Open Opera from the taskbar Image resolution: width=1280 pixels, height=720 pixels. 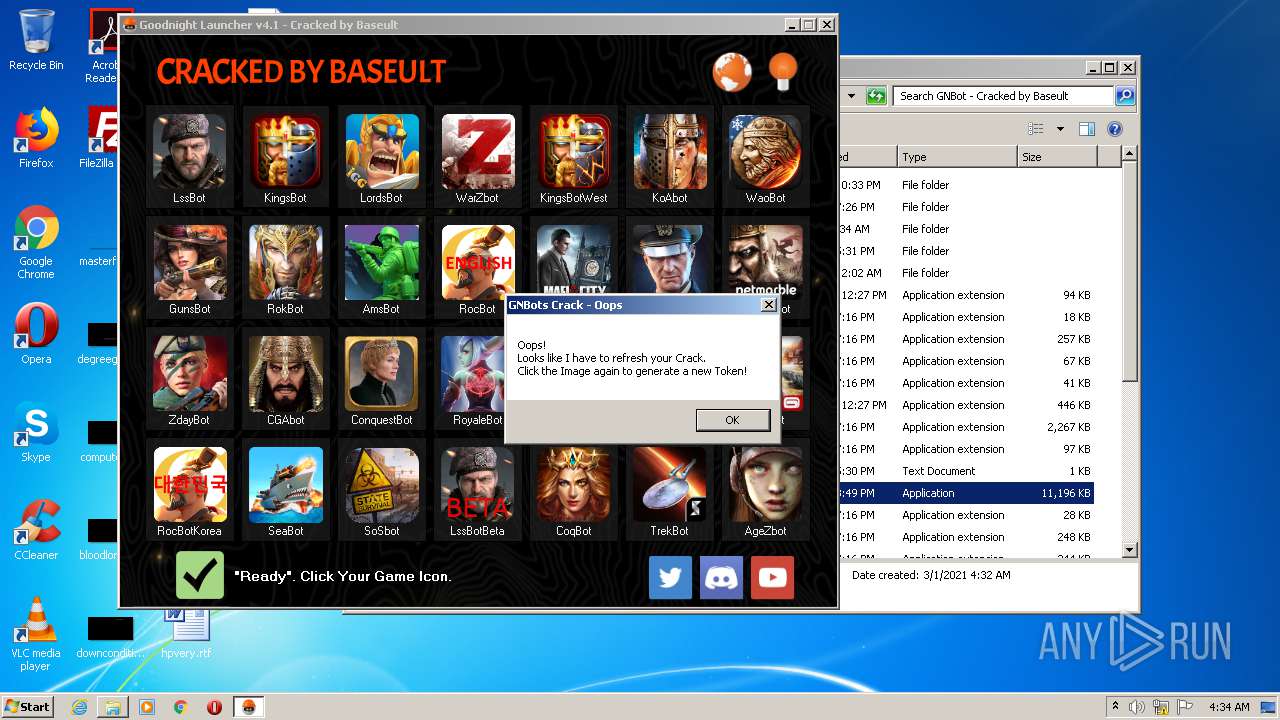pos(214,707)
